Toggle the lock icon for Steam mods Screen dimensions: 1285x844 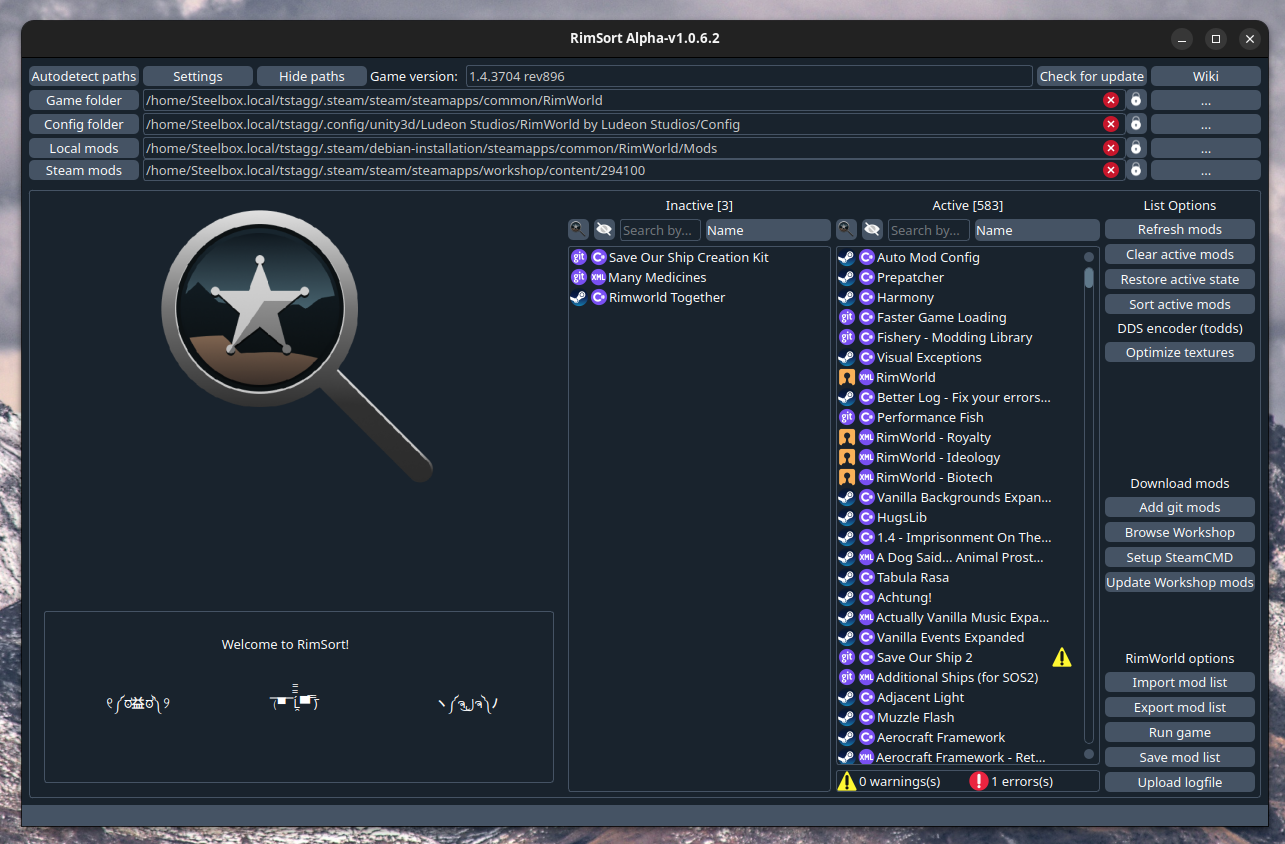click(1136, 170)
